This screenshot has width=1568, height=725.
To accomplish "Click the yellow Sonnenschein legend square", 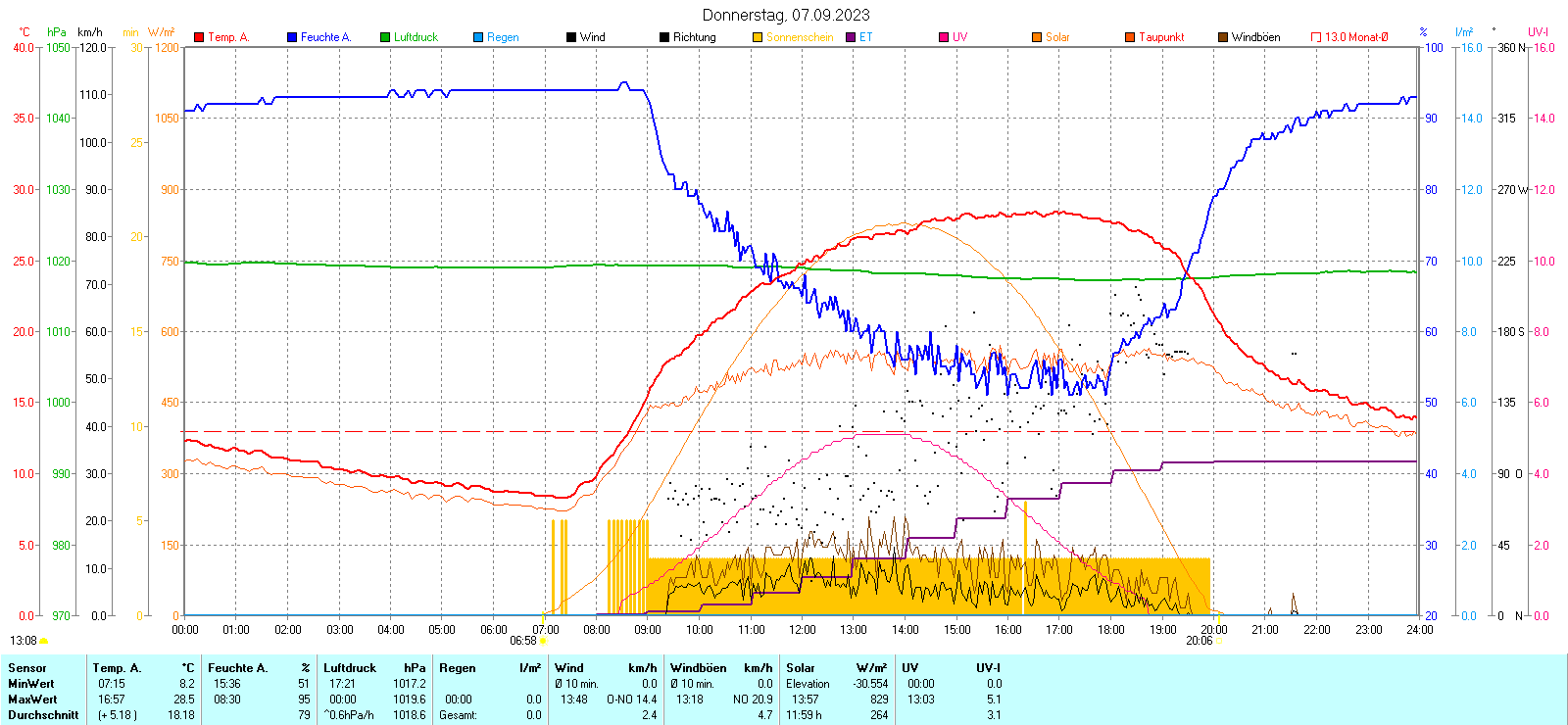I will point(758,37).
